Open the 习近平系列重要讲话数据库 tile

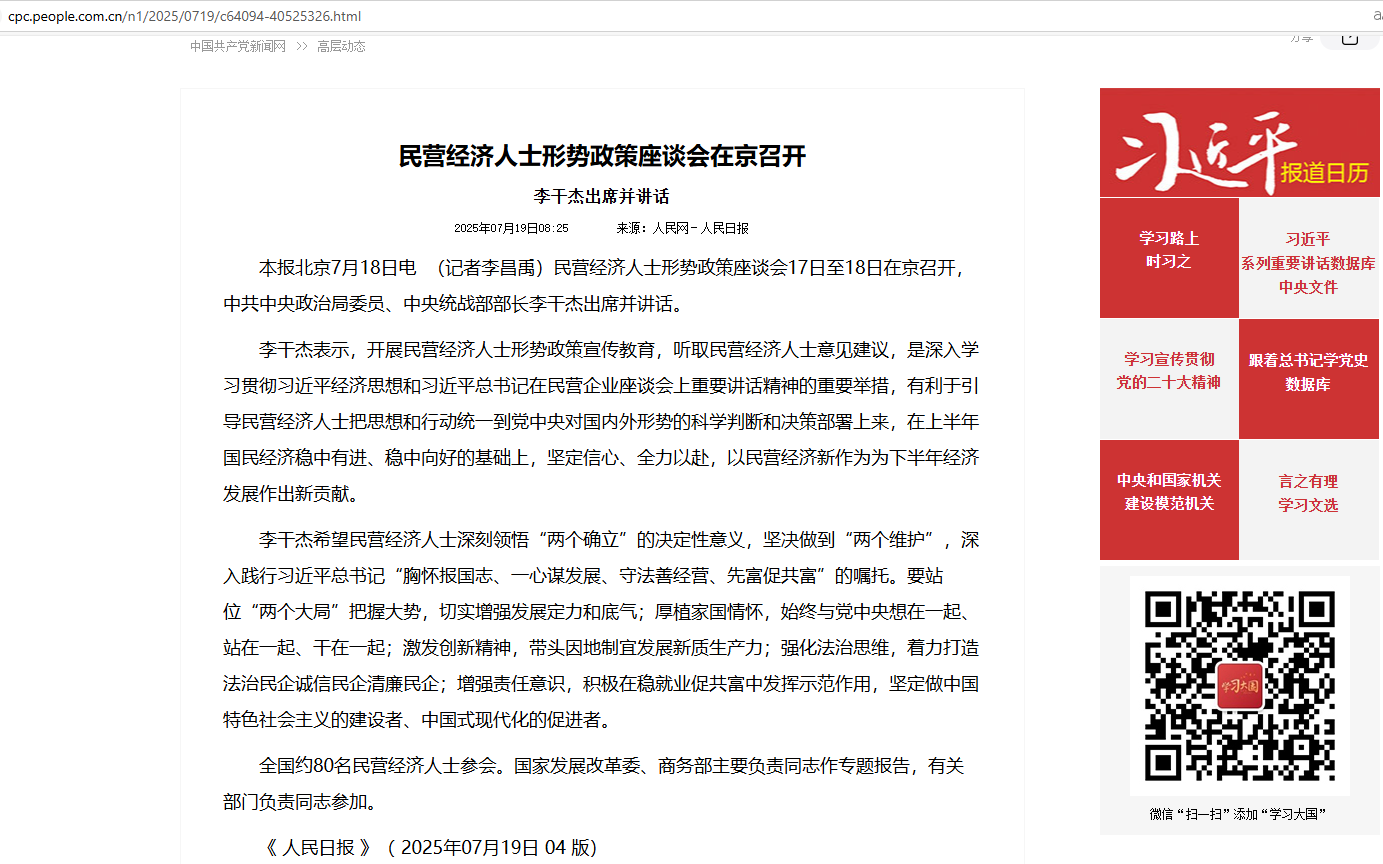1308,258
